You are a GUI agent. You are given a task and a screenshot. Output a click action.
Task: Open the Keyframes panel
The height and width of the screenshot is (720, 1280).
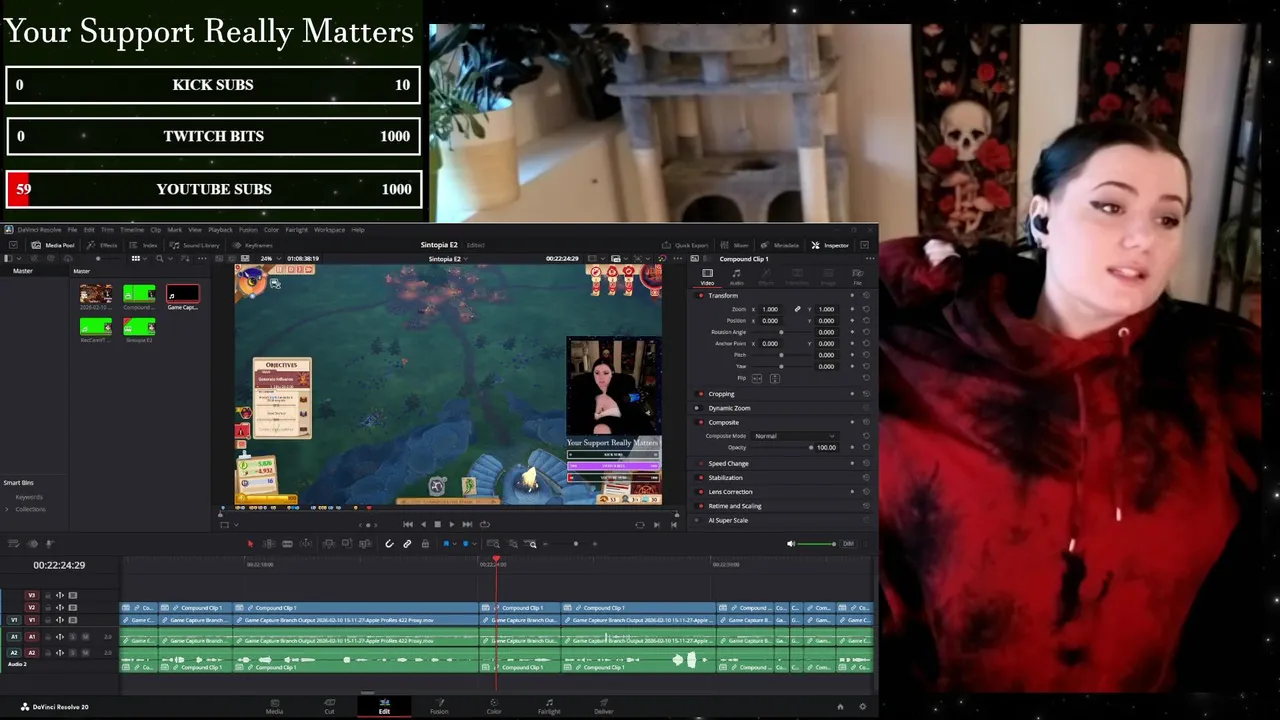tap(253, 245)
